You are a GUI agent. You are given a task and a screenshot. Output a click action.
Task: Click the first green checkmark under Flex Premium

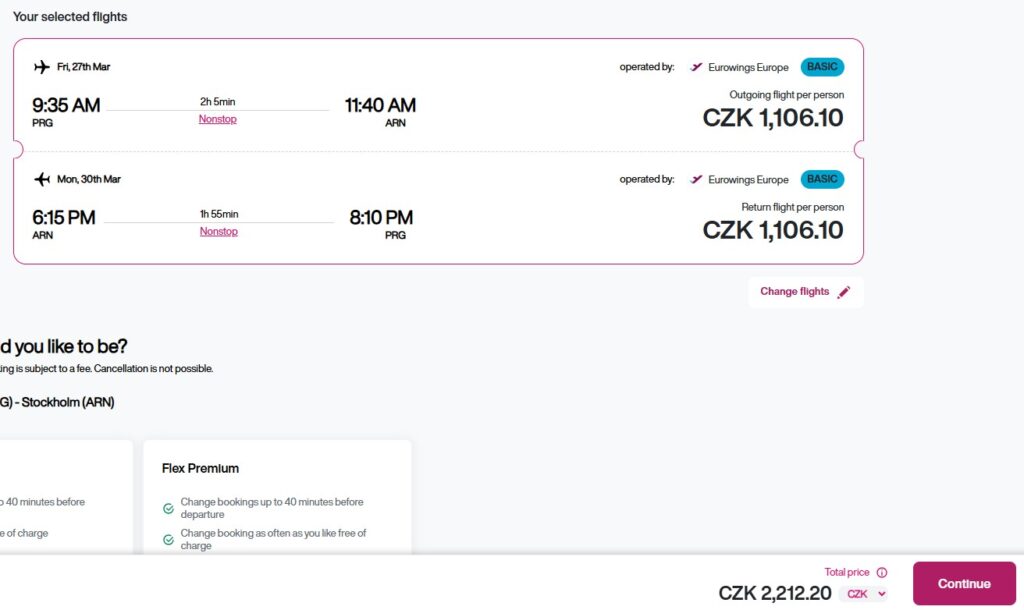[x=168, y=508]
